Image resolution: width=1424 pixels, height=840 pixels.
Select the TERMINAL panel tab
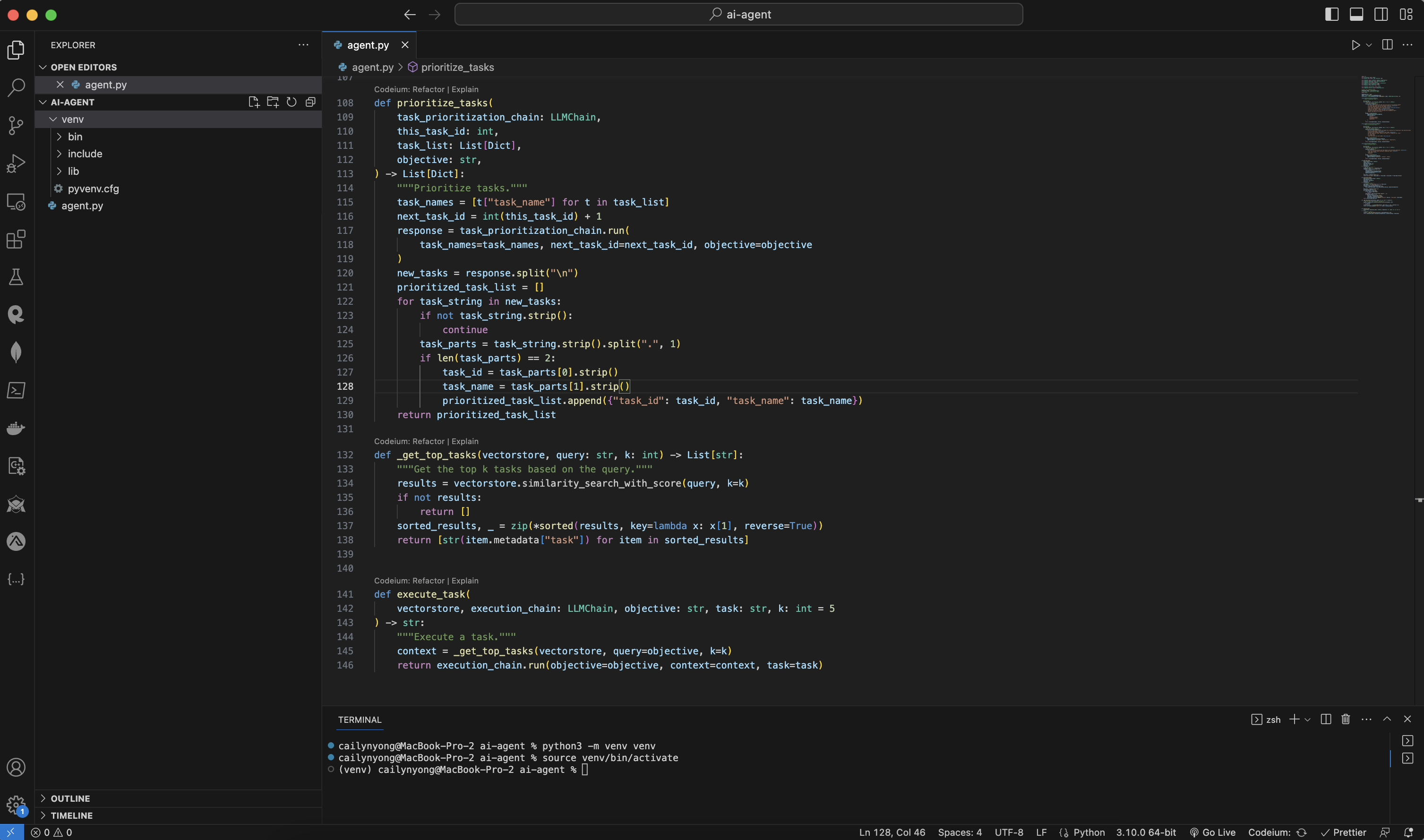coord(360,720)
